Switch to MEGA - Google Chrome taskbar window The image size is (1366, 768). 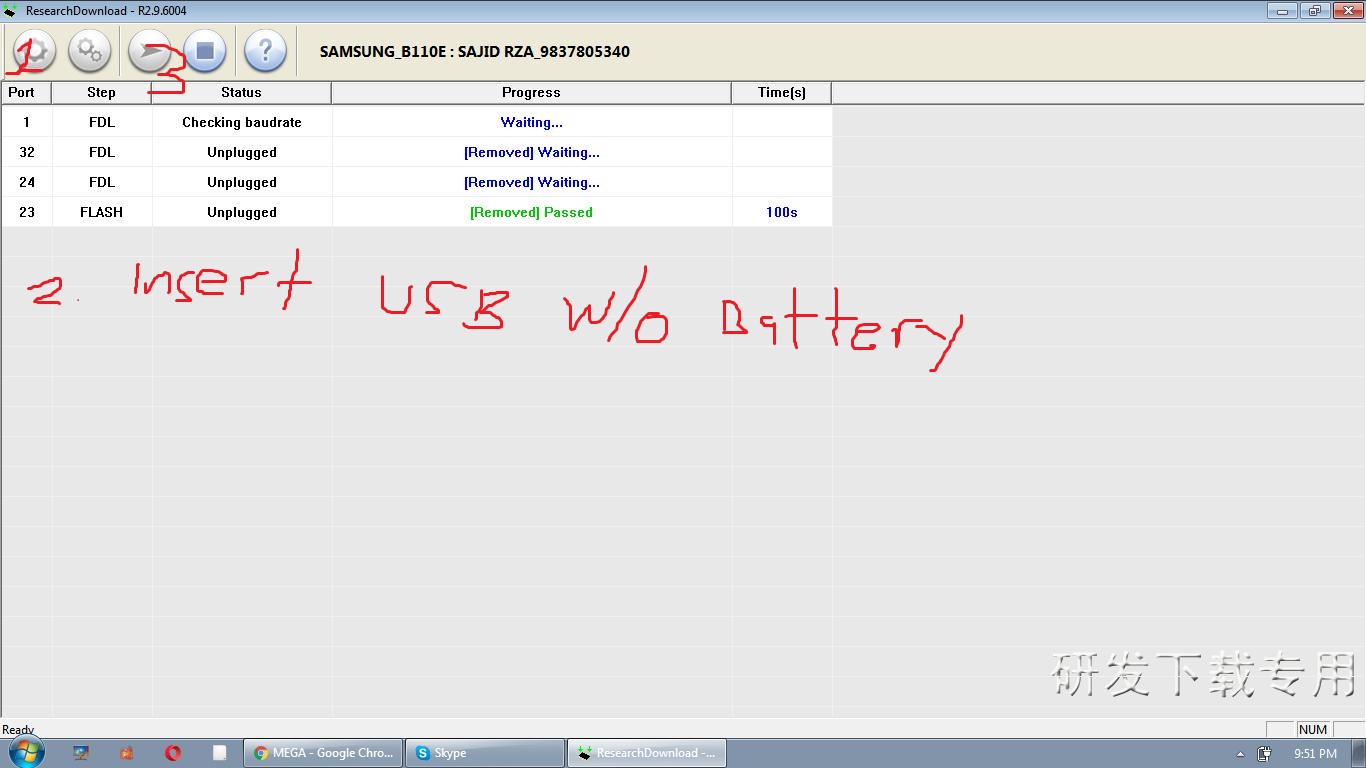322,753
